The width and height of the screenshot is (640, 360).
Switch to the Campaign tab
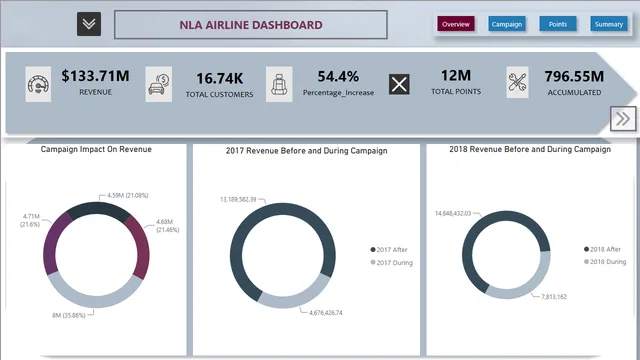[x=507, y=24]
